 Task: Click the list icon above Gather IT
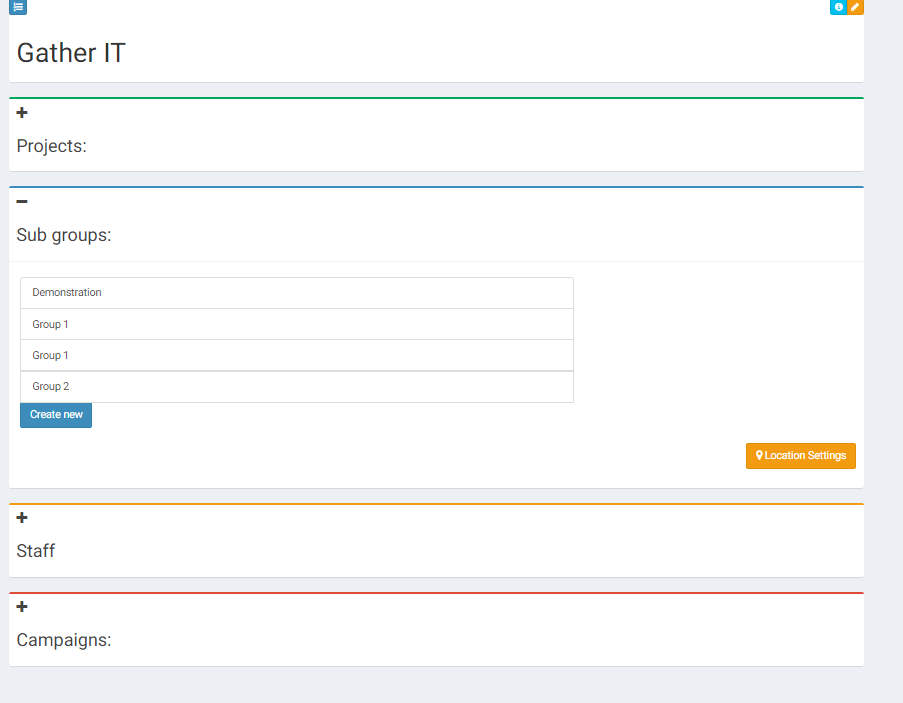click(18, 7)
